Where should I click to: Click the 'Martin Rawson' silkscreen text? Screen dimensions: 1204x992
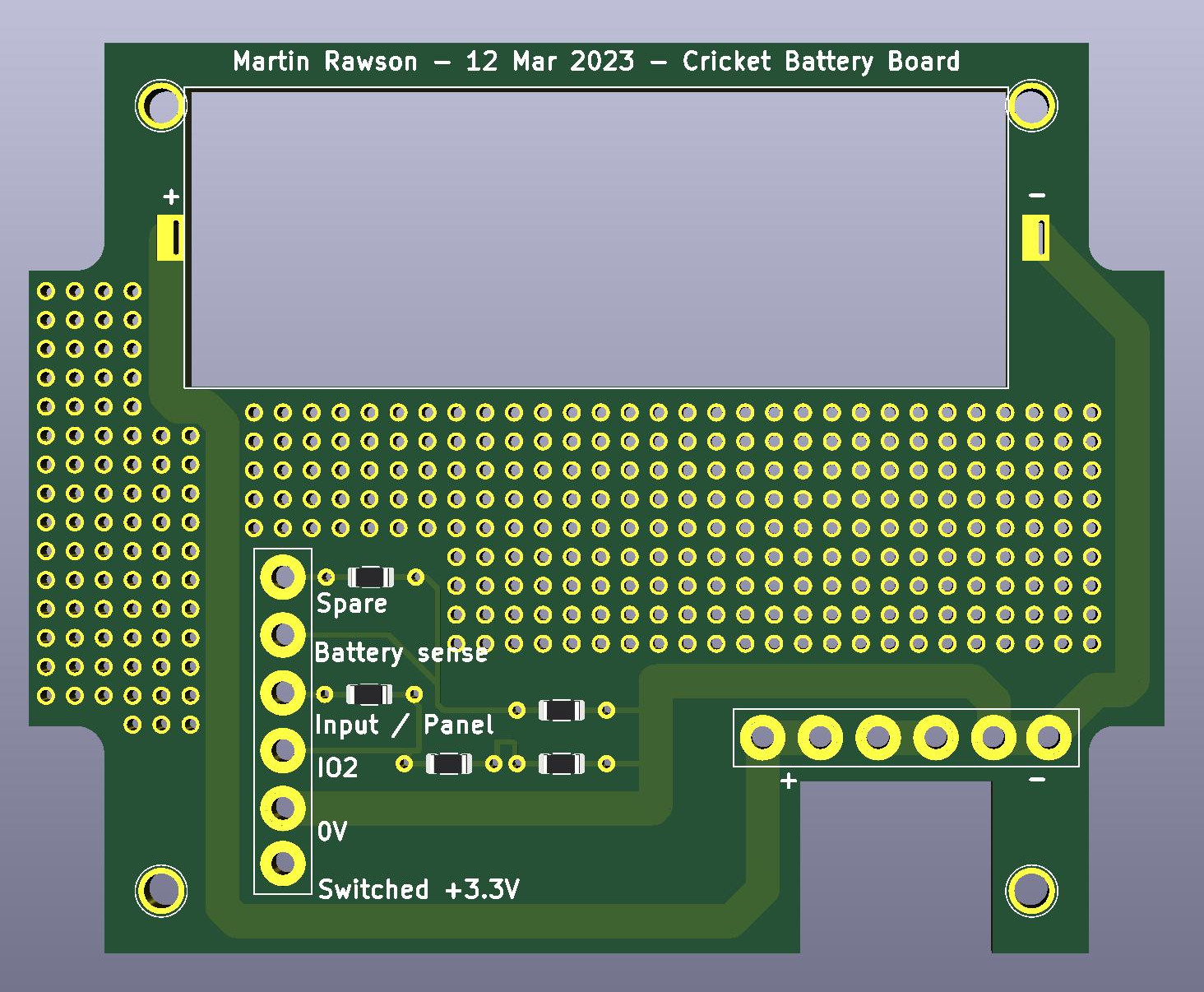(325, 62)
